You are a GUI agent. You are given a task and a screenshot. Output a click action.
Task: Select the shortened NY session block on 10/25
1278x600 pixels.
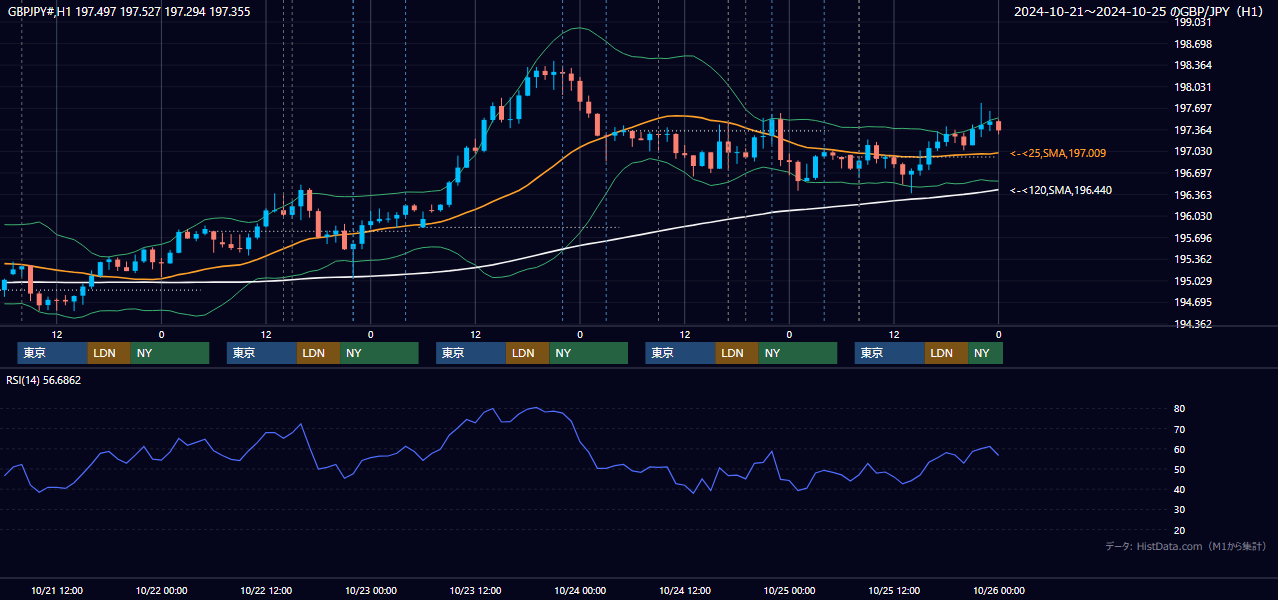[985, 353]
